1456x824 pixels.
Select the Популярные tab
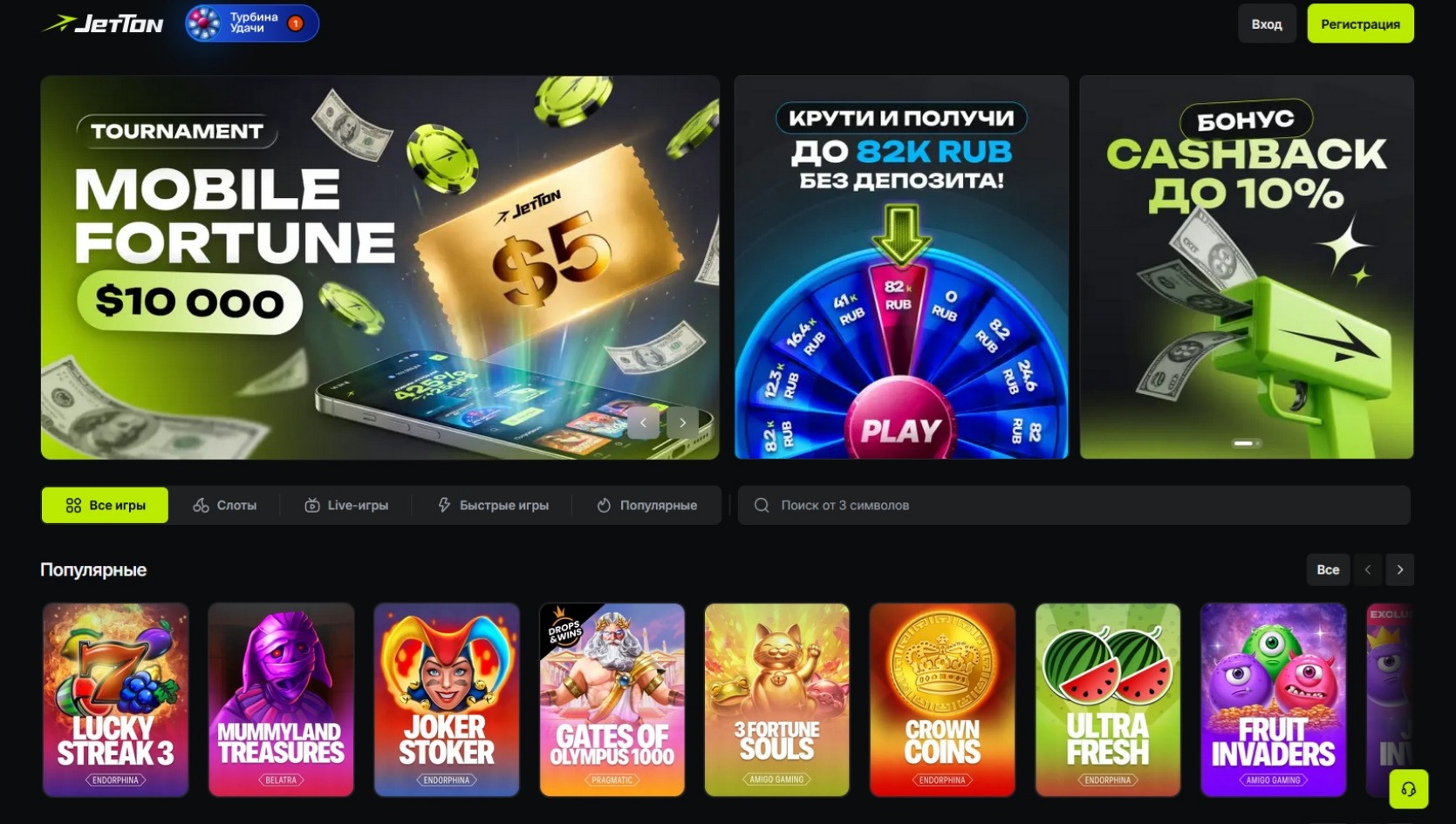(646, 505)
